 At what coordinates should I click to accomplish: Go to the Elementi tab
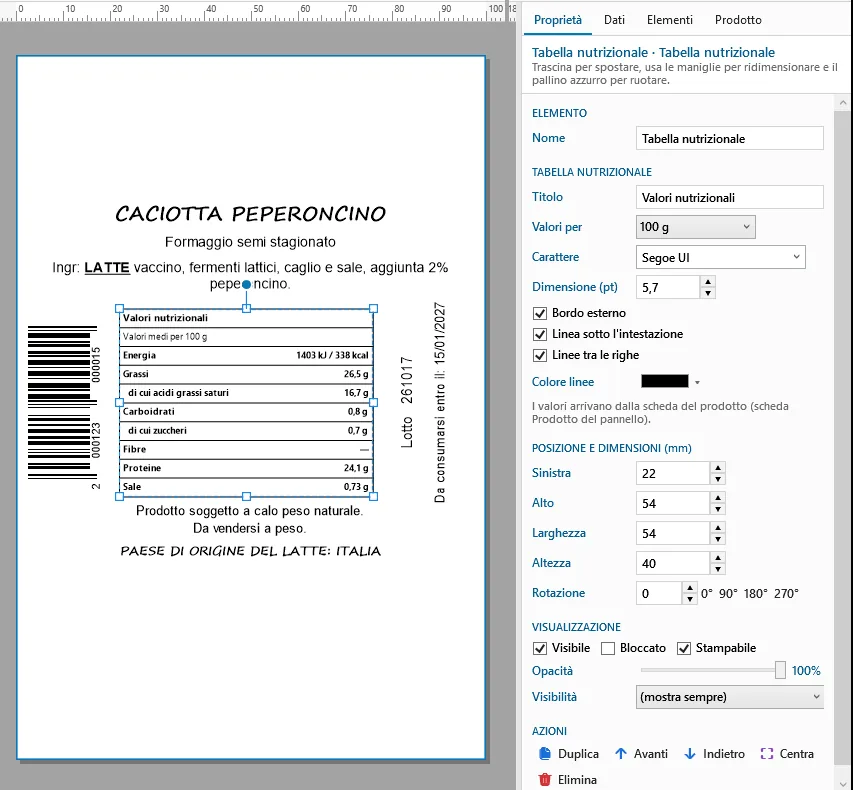pyautogui.click(x=670, y=20)
